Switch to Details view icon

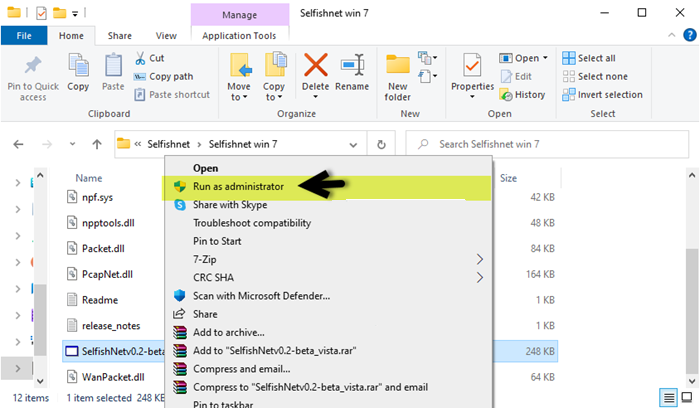click(x=669, y=397)
